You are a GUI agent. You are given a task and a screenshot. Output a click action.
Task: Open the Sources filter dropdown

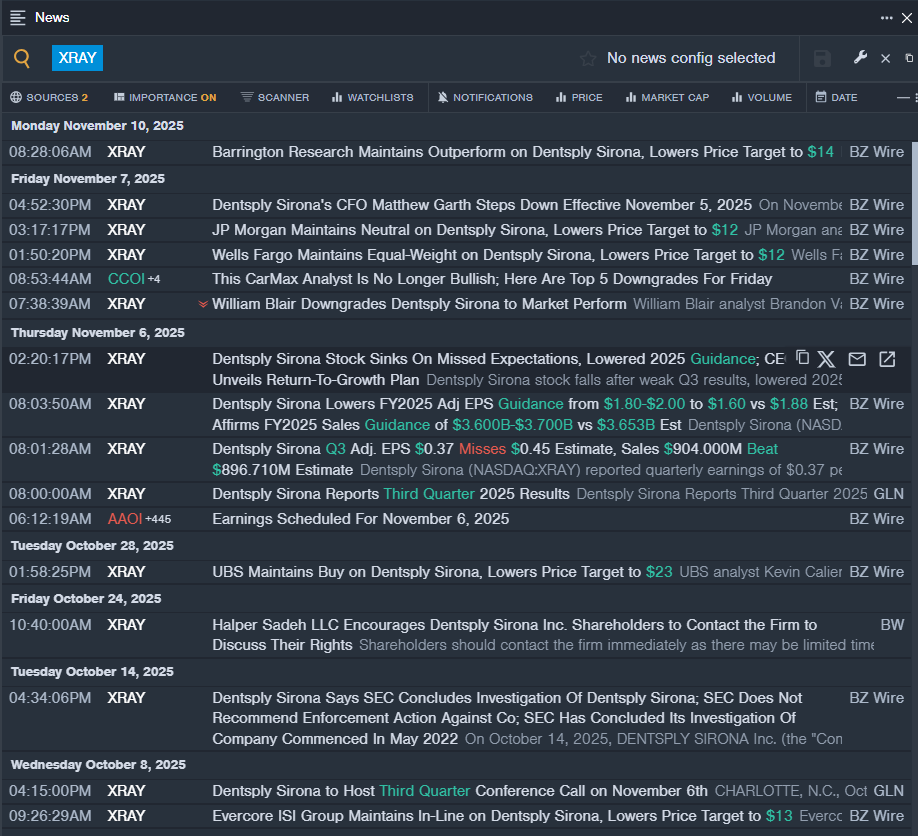[49, 97]
